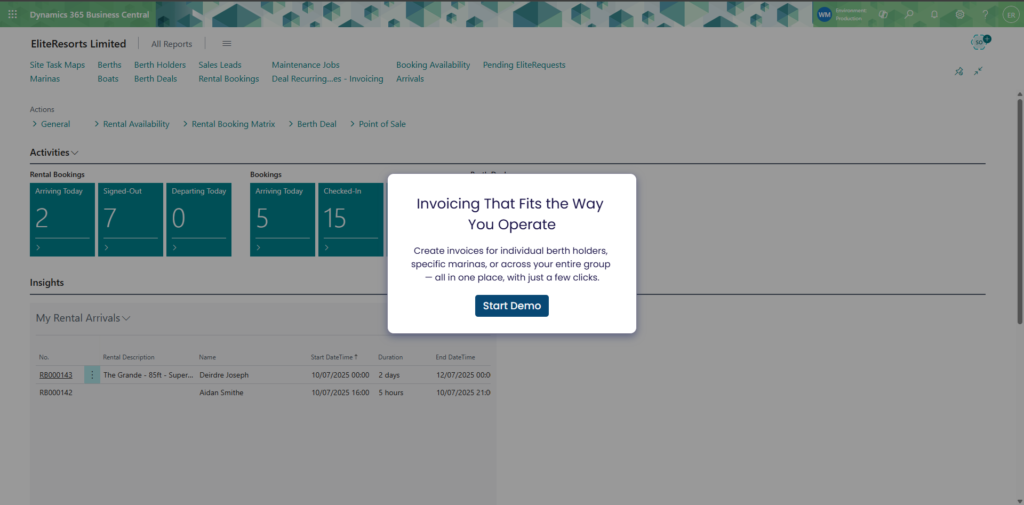Click the Insights section heading

point(47,283)
